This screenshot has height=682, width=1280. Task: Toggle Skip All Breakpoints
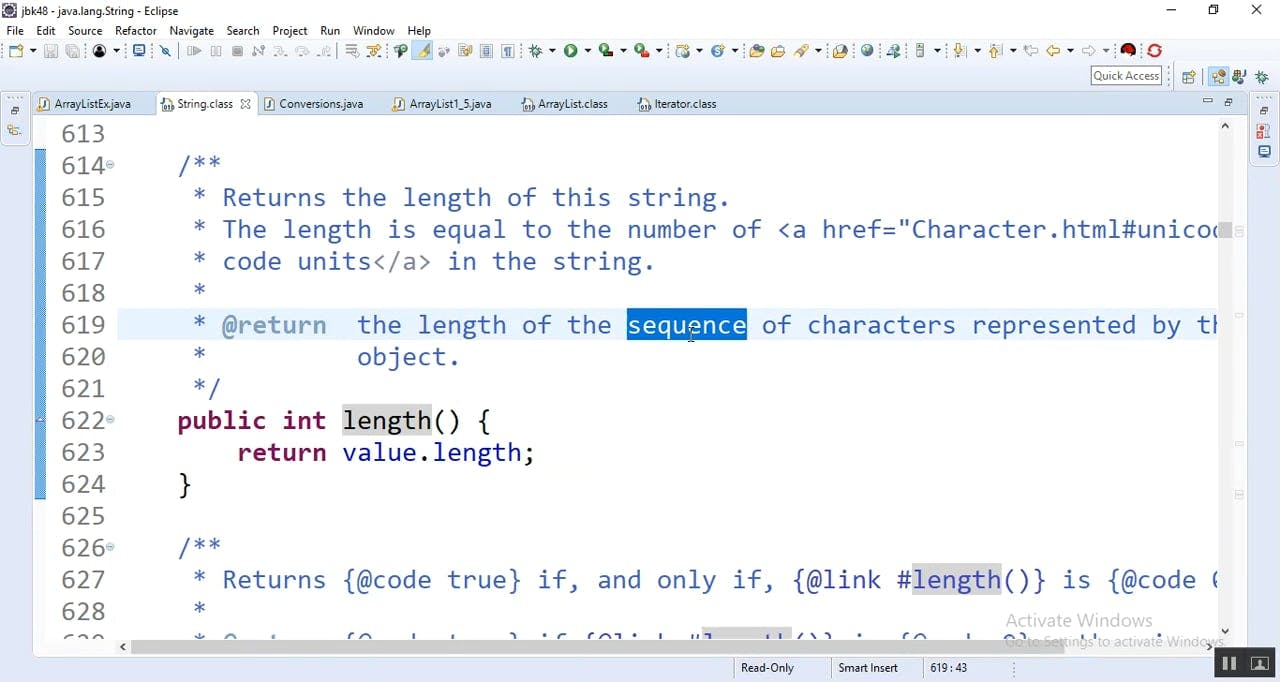tap(165, 51)
